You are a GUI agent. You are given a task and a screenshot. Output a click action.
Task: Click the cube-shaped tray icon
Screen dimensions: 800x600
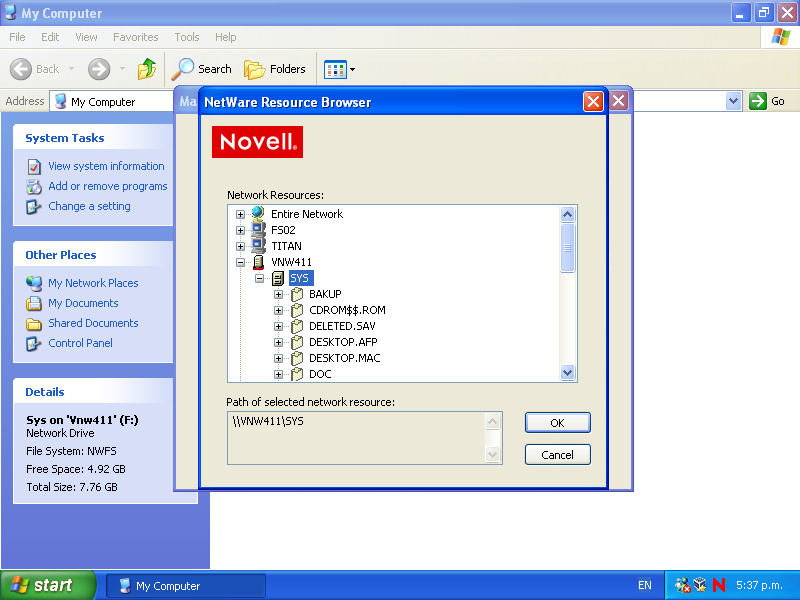click(x=700, y=584)
